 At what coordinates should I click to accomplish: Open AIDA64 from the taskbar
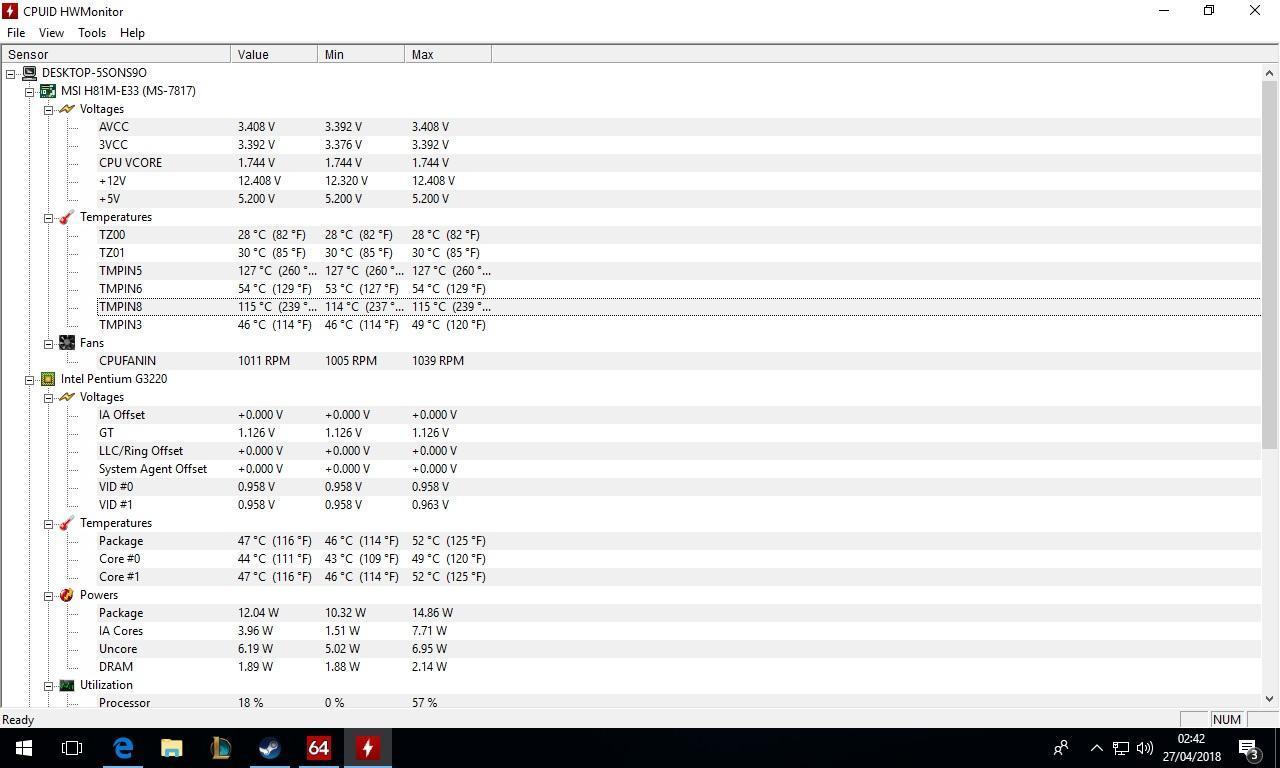point(319,748)
